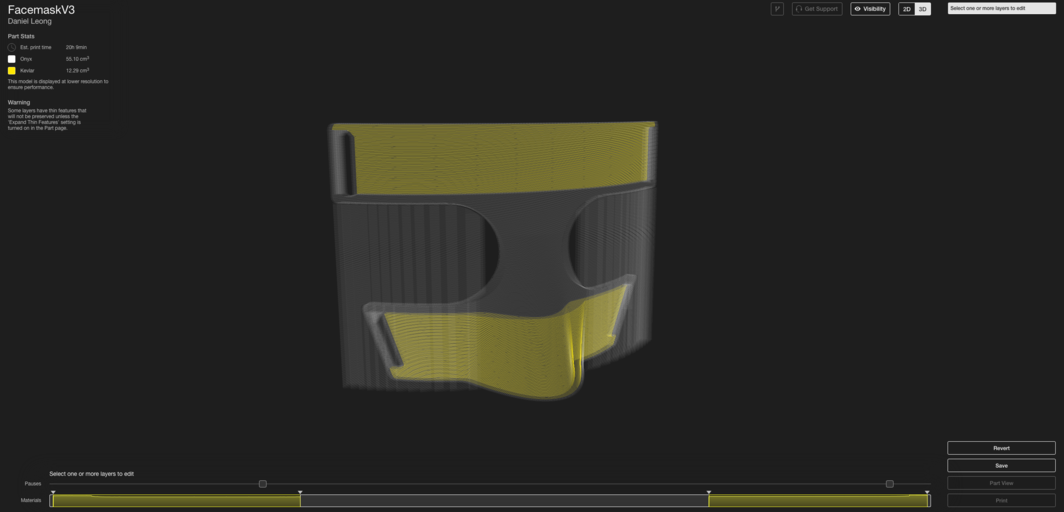This screenshot has width=1064, height=512.
Task: Switch to 2D view
Action: (x=907, y=9)
